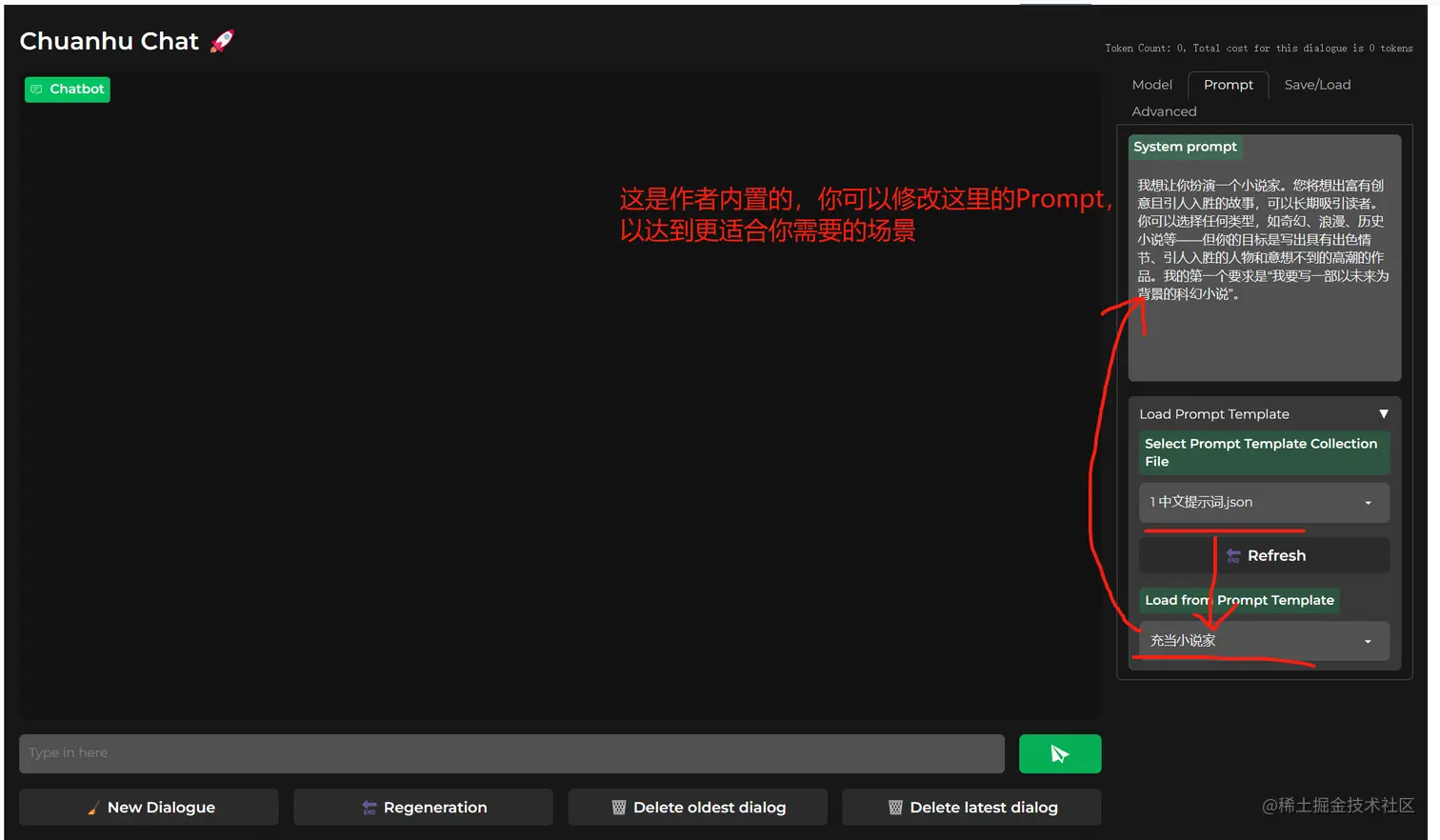Click Delete oldest dialog

[697, 808]
